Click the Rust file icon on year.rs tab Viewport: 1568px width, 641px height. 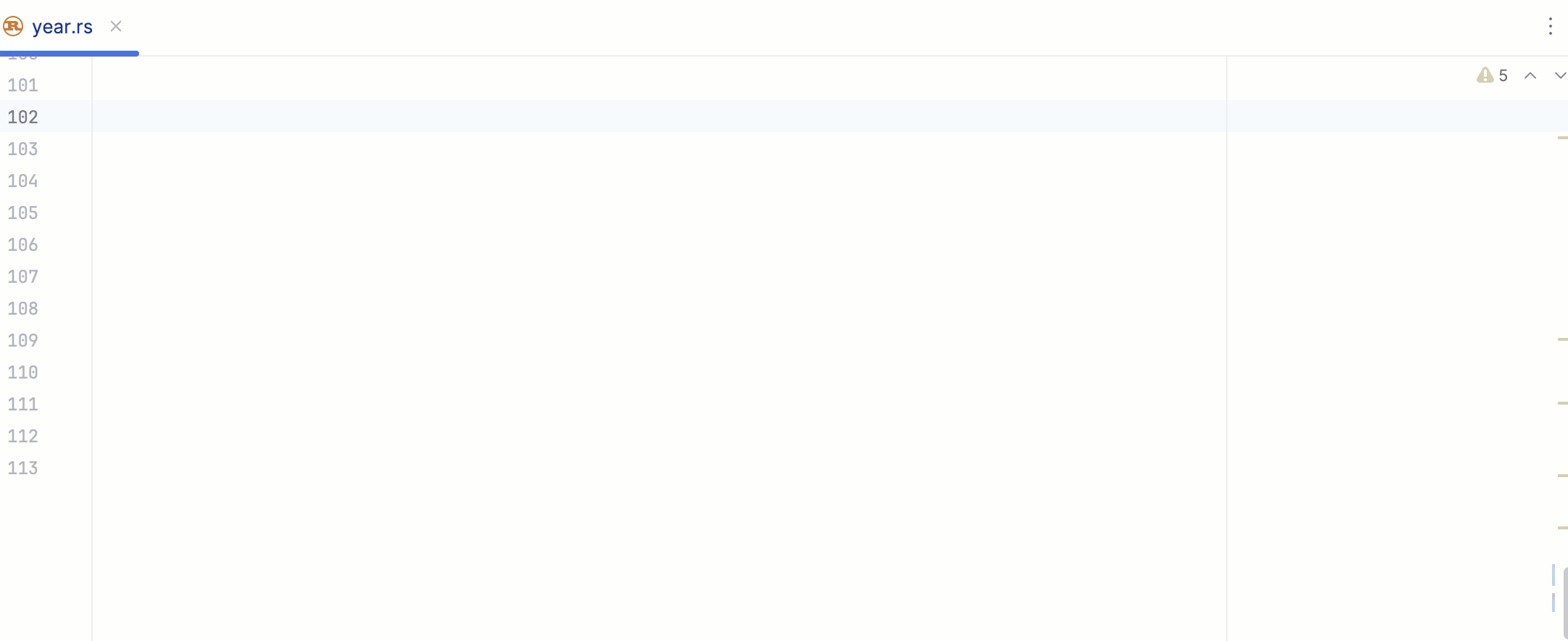13,27
